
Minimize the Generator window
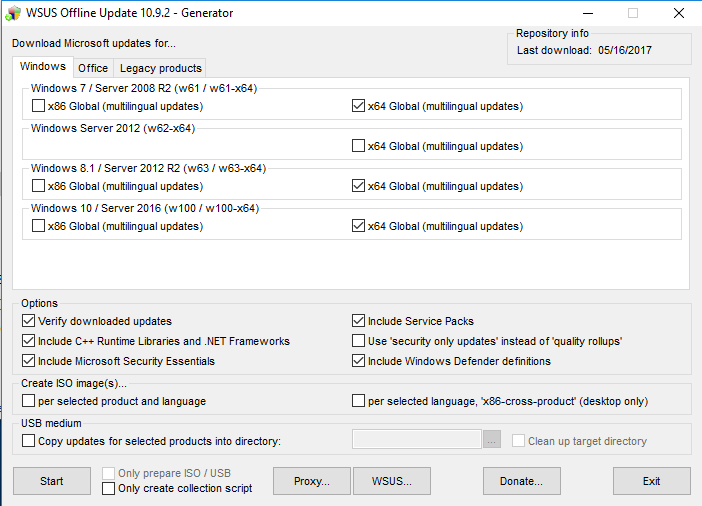click(x=588, y=13)
